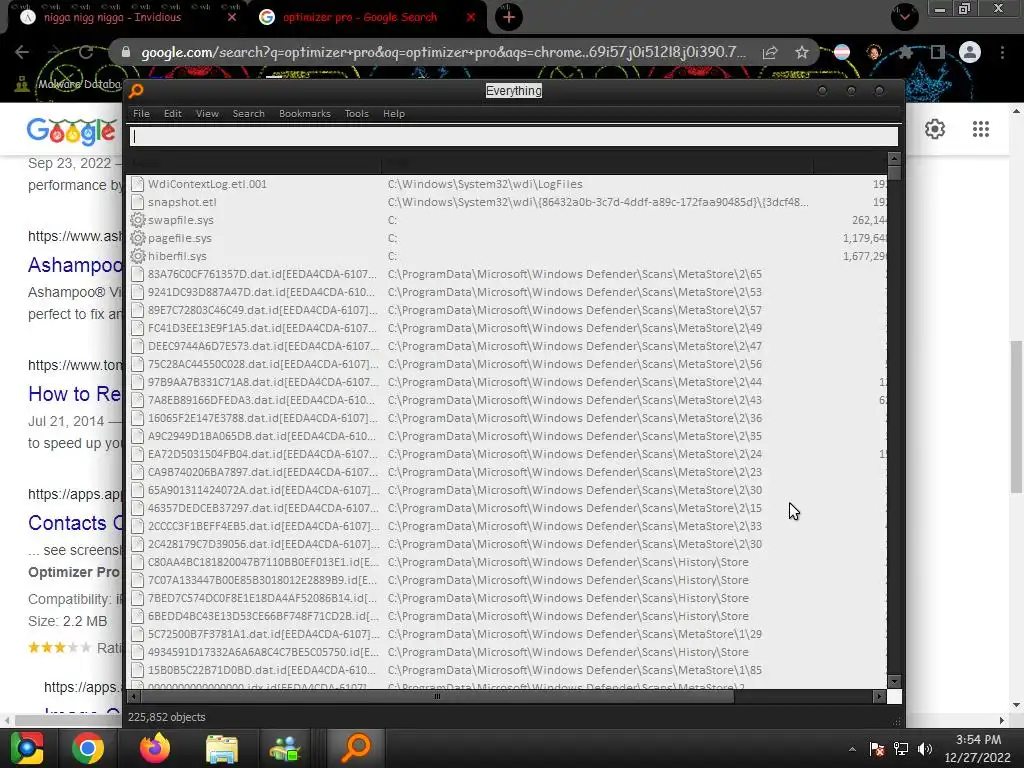Click the Everything taskbar button
Viewport: 1024px width, 768px height.
[357, 748]
